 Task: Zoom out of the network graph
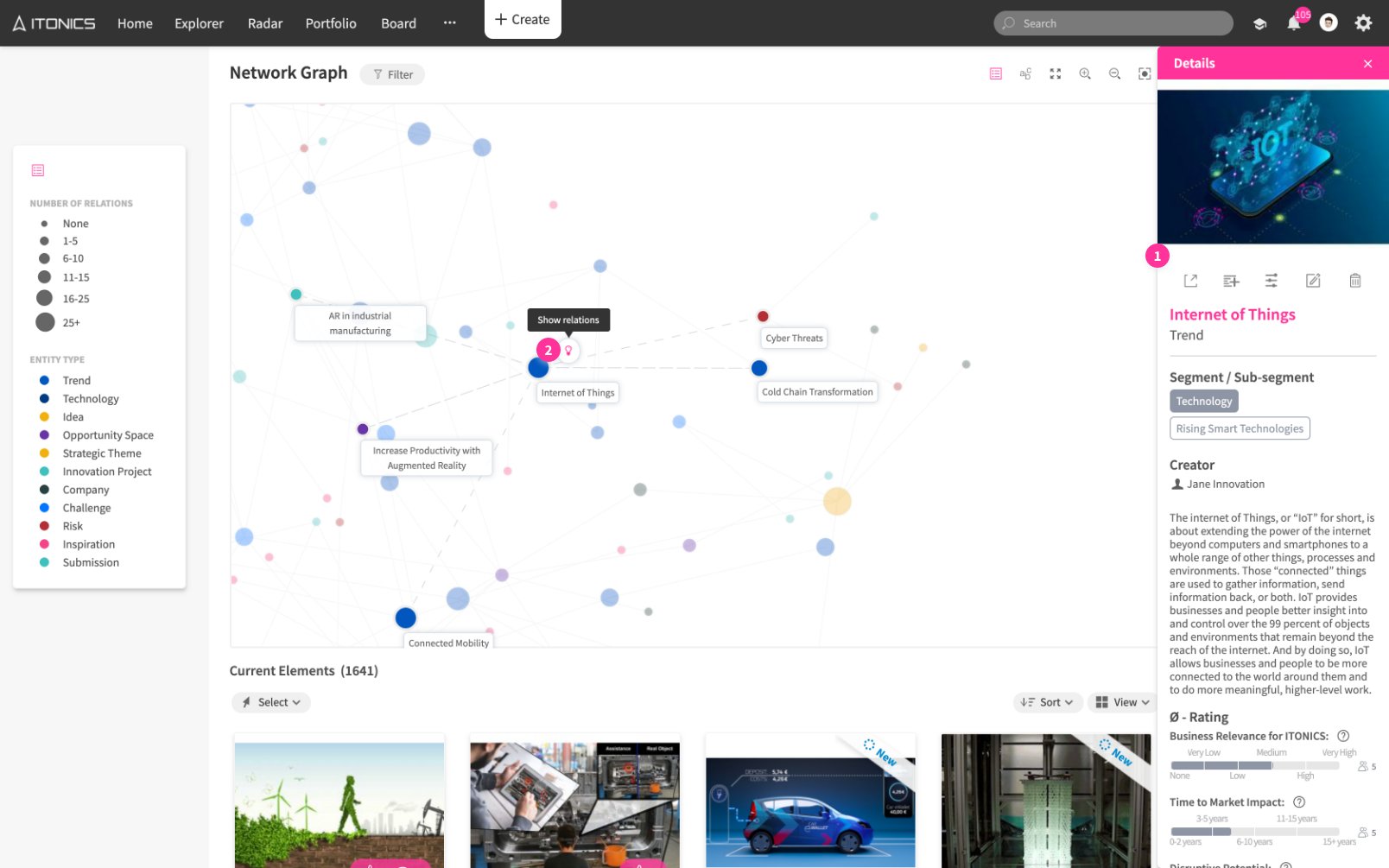point(1114,74)
